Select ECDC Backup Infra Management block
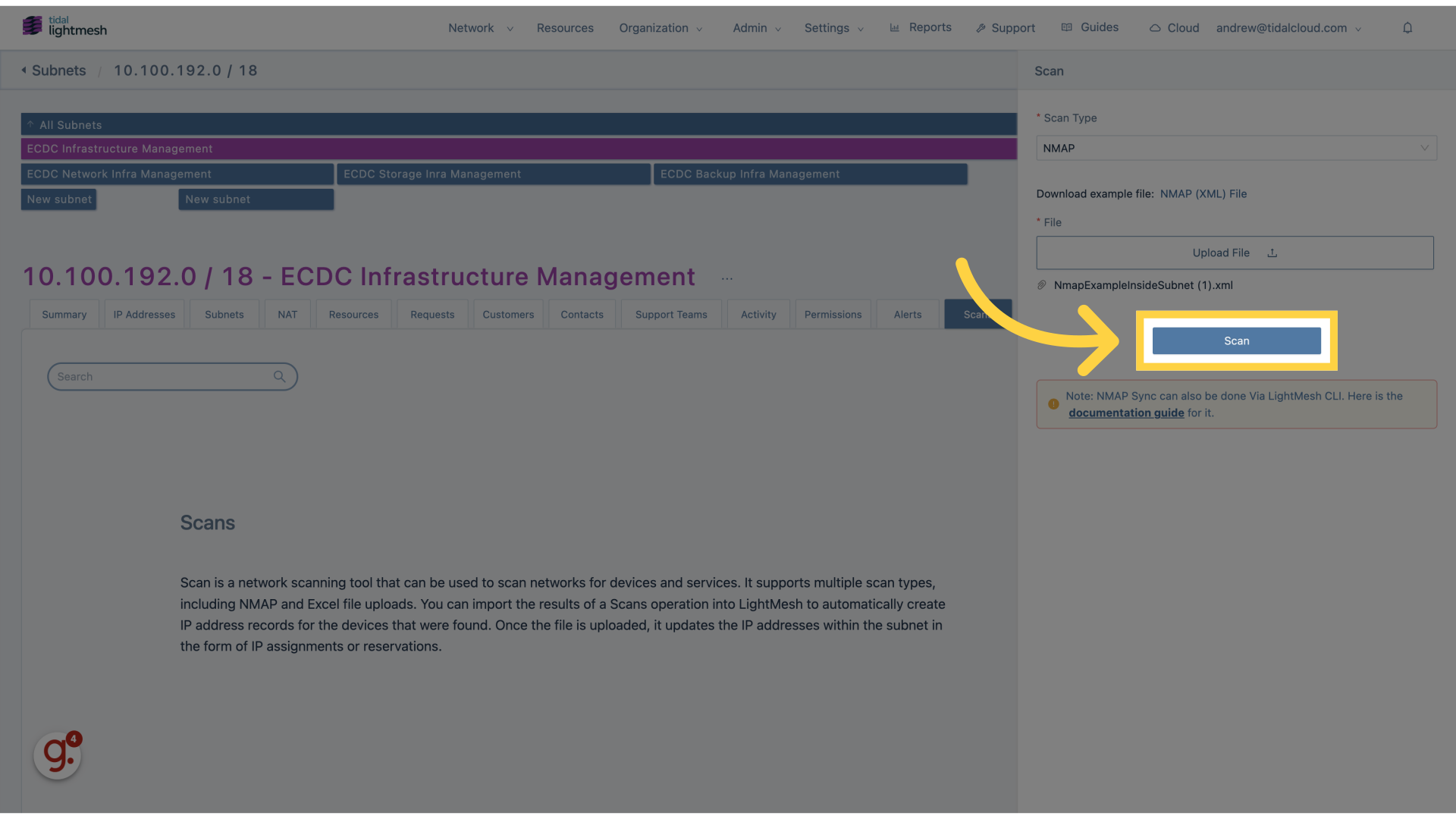This screenshot has height=819, width=1456. pos(811,174)
